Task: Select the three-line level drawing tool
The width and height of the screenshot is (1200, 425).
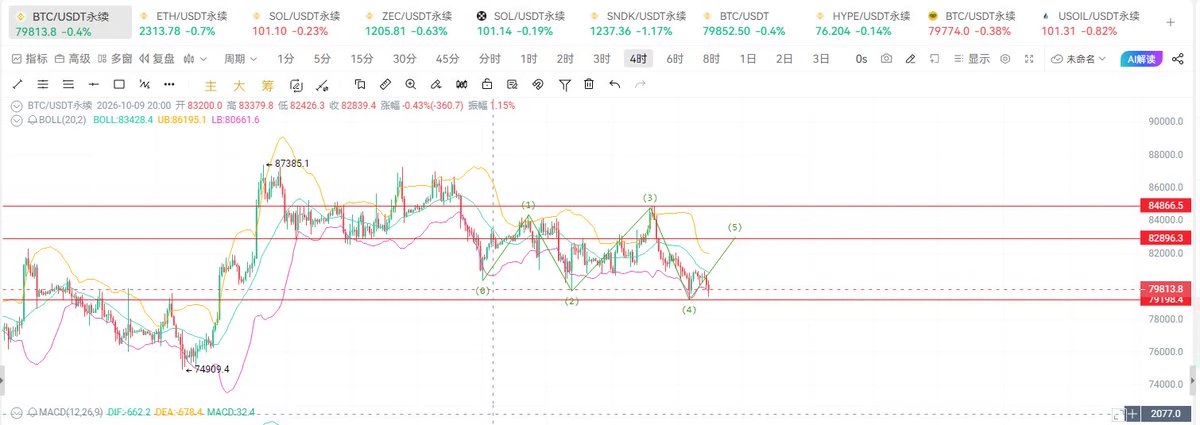Action: (x=68, y=84)
